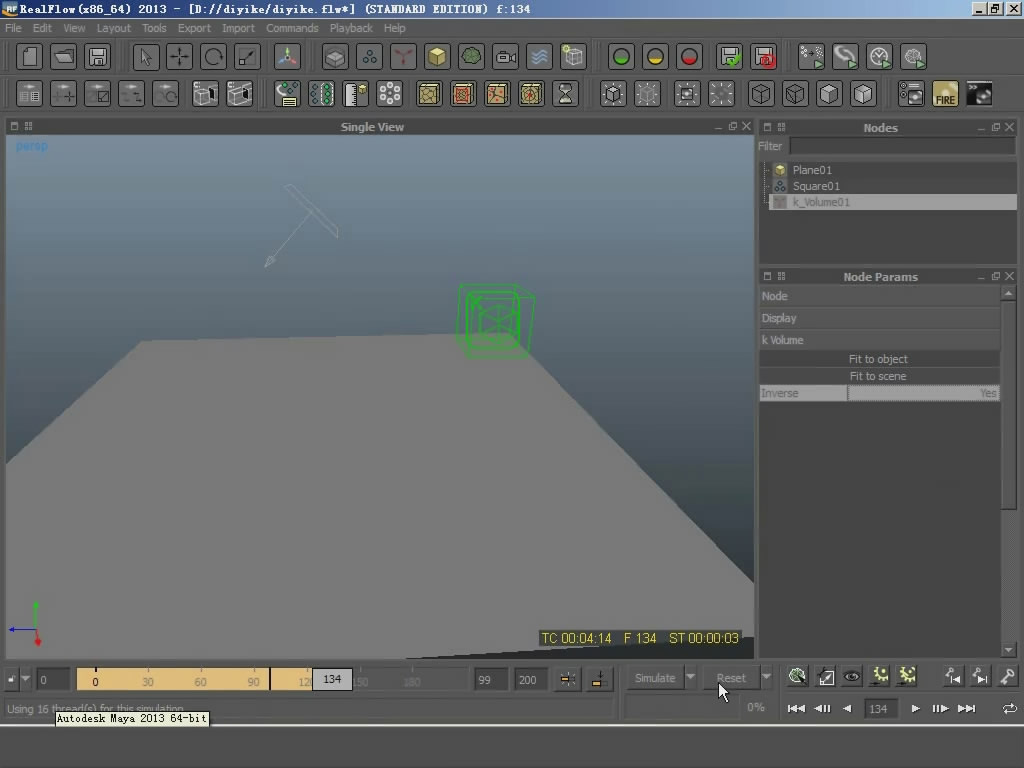Click the Simulate button
The width and height of the screenshot is (1024, 768).
[x=654, y=678]
